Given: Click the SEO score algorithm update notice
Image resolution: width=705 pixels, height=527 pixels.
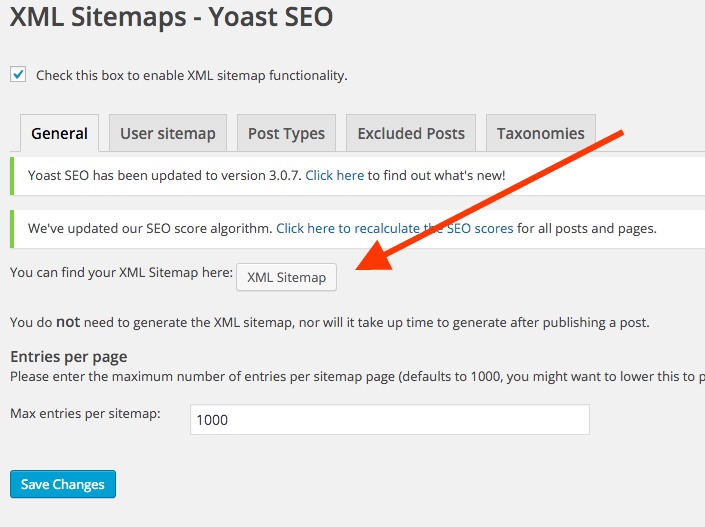Looking at the screenshot, I should [150, 228].
